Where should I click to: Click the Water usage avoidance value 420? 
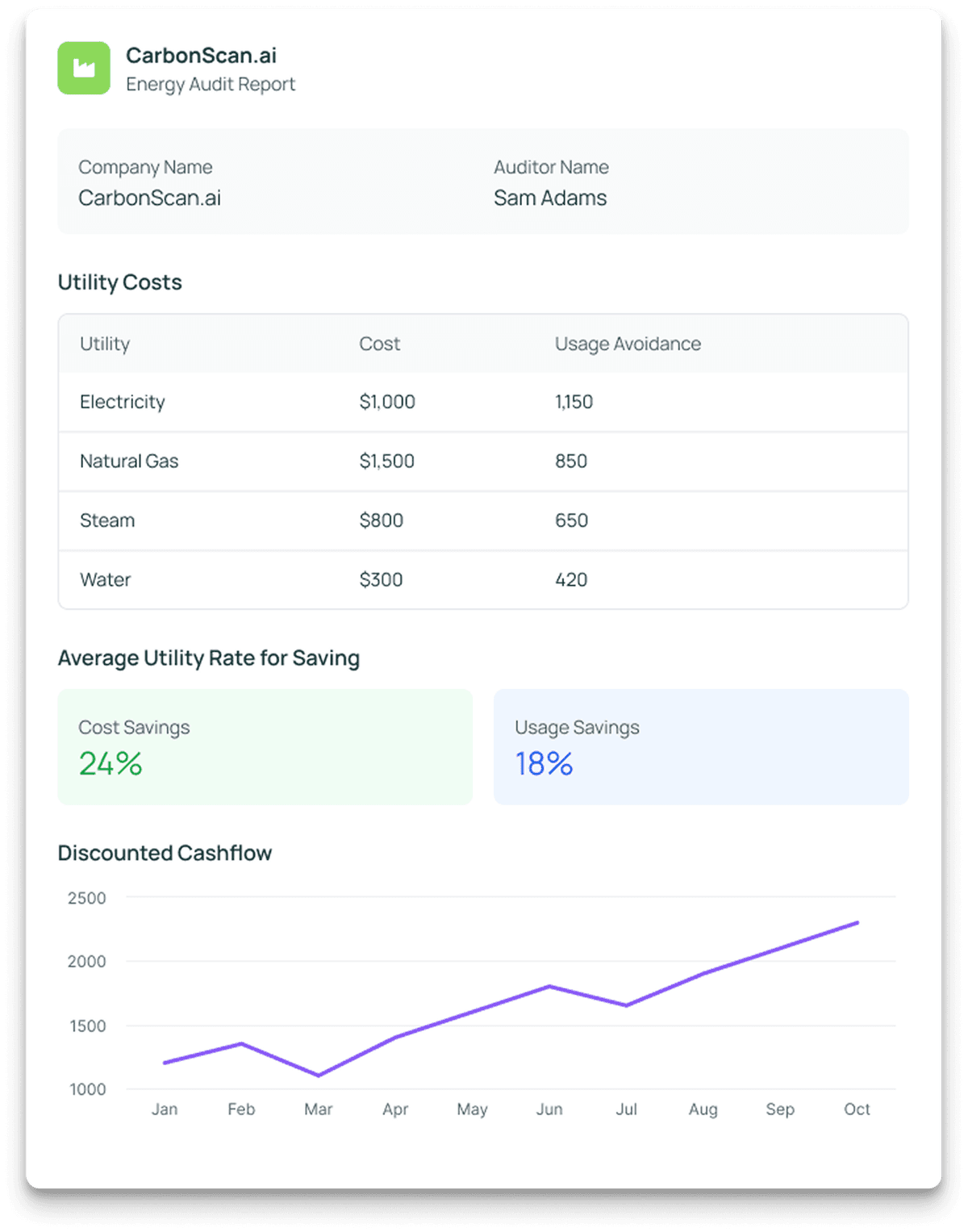coord(572,579)
